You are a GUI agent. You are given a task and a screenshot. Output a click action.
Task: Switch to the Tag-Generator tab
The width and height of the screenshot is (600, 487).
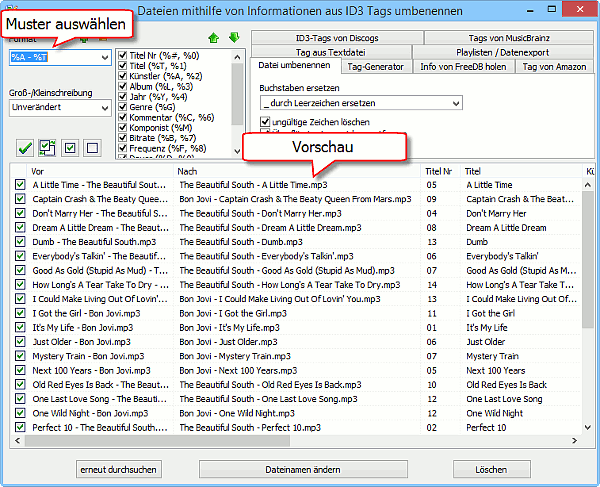click(375, 66)
